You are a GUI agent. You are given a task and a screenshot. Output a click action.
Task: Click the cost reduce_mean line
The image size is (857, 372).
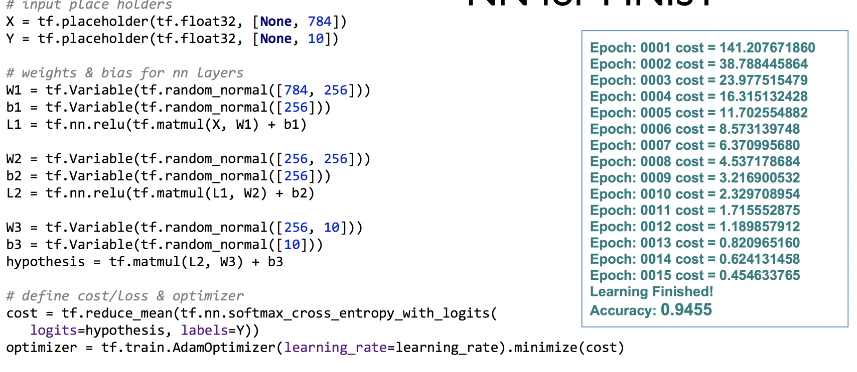252,314
